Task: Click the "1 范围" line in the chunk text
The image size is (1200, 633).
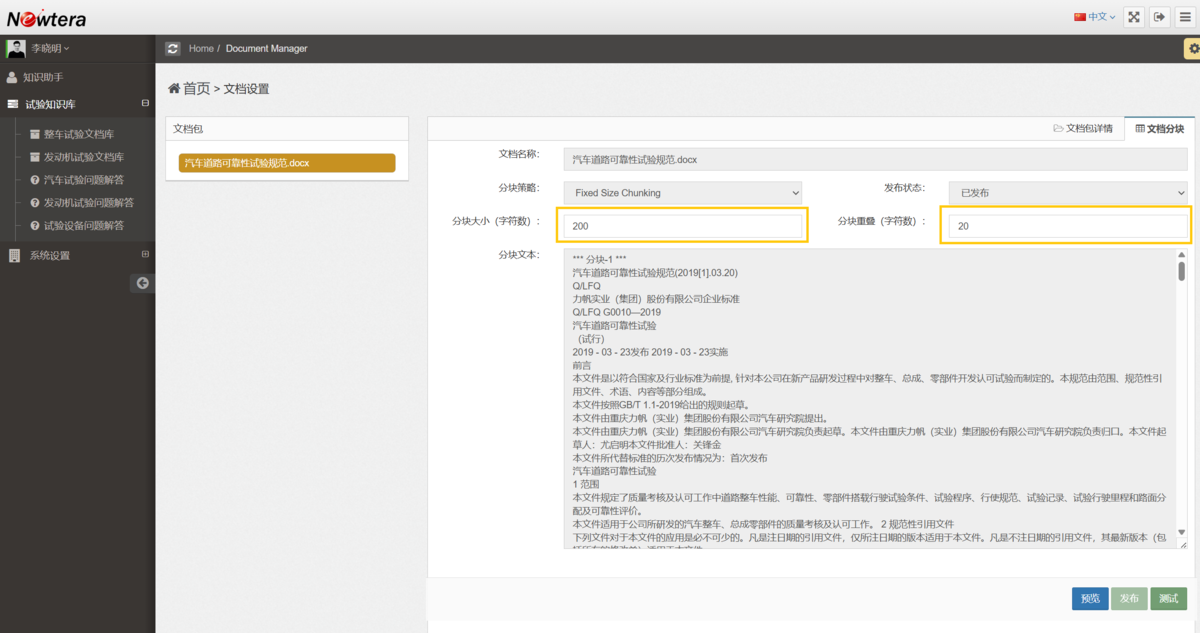Action: 587,484
